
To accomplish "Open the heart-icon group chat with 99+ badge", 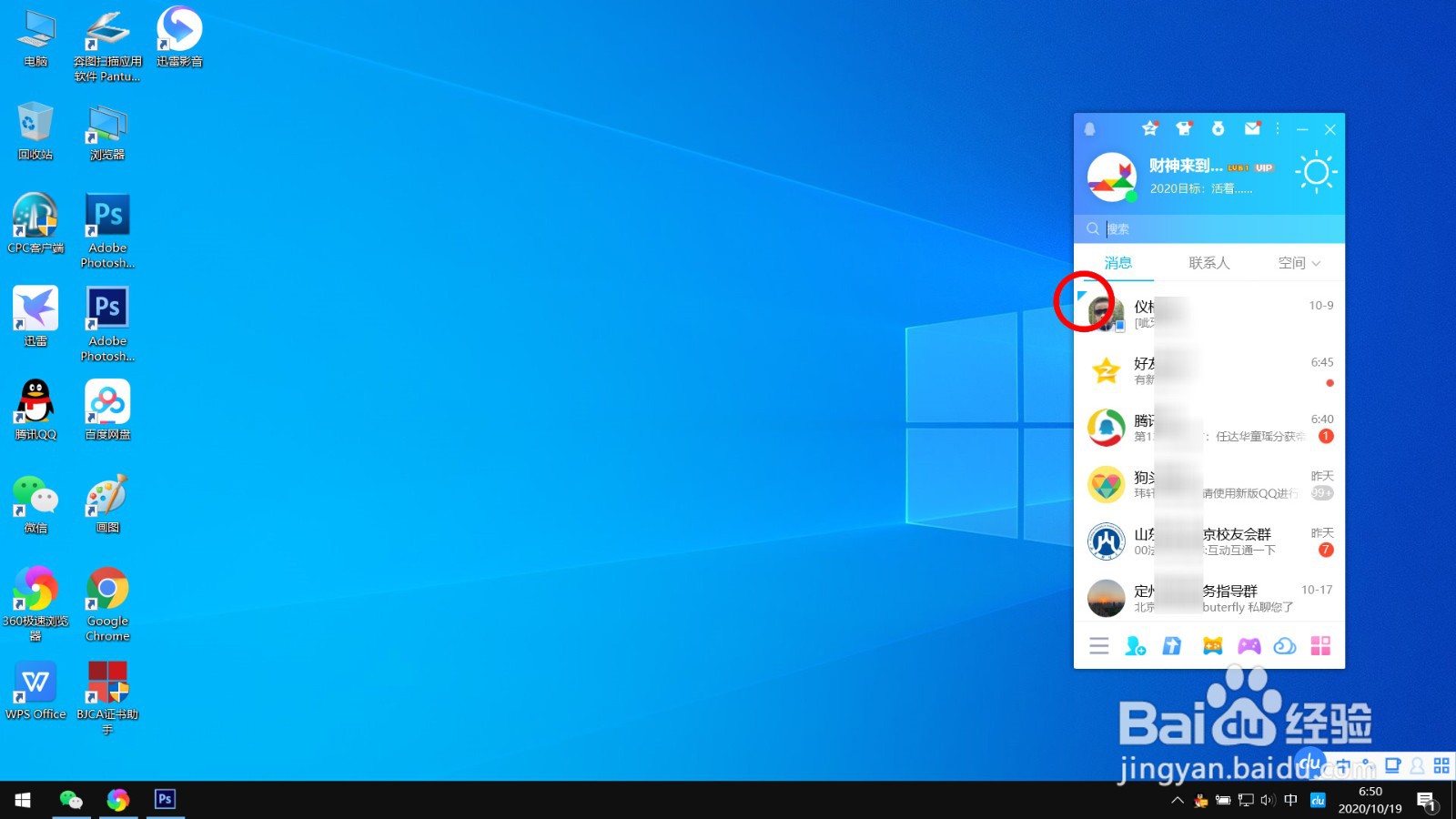I will pyautogui.click(x=1209, y=484).
